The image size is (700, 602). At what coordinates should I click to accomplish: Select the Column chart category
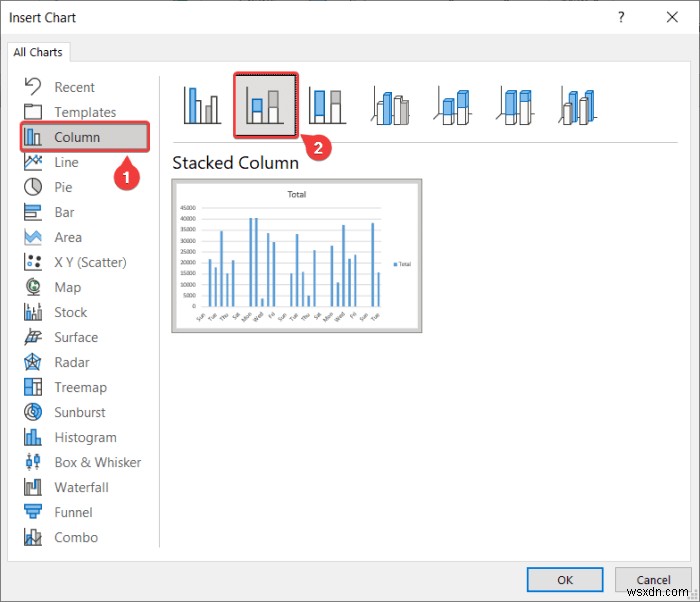[x=85, y=137]
